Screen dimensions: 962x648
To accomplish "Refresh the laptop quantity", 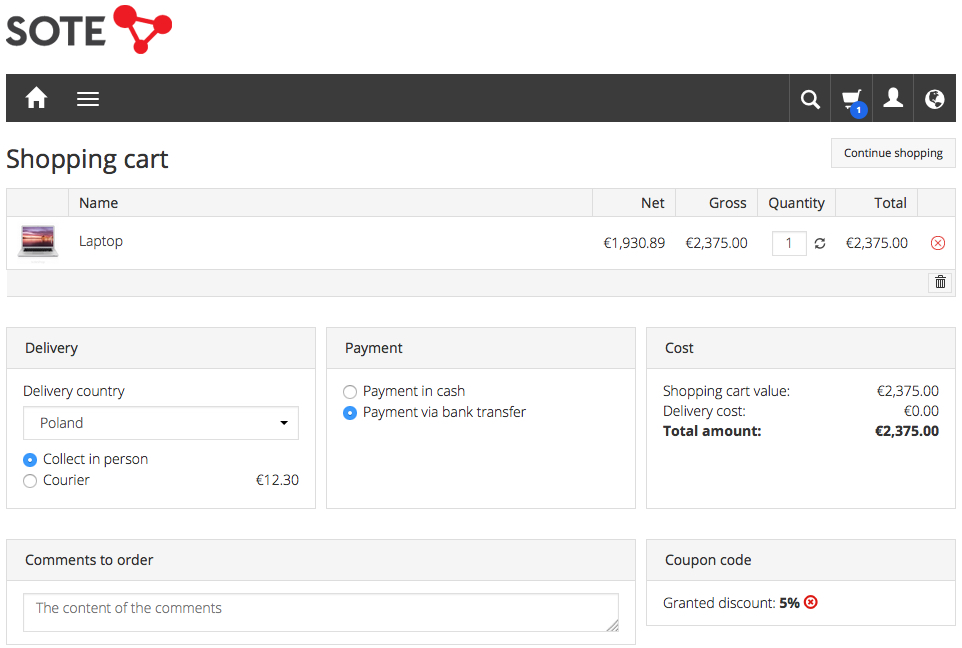I will point(820,243).
